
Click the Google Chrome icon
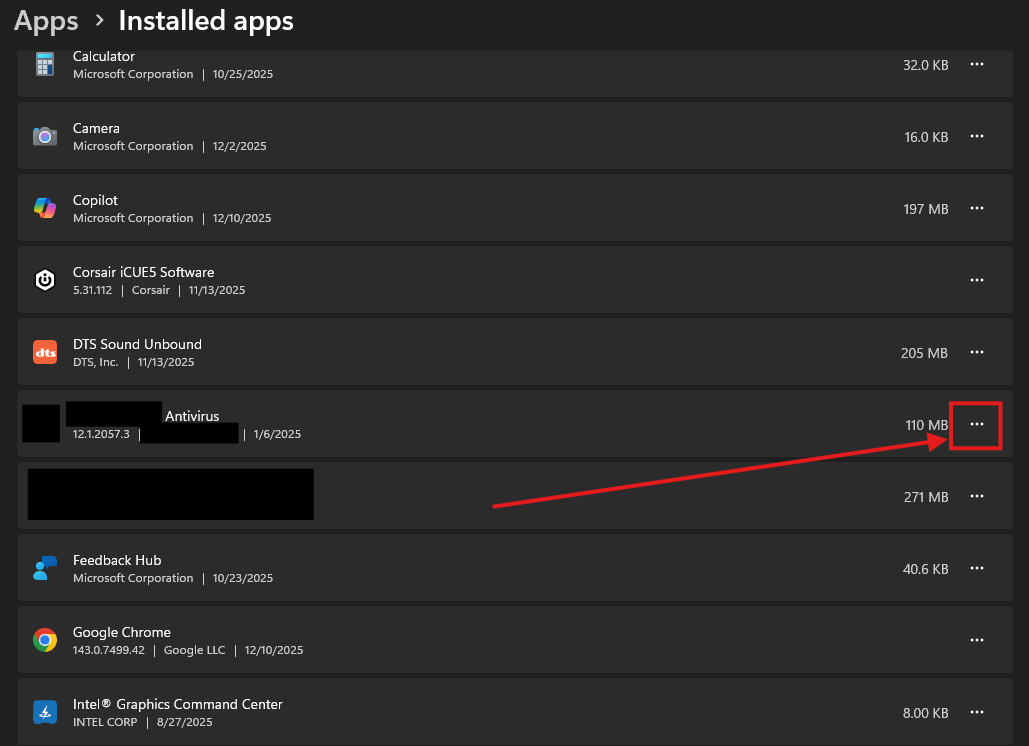pyautogui.click(x=45, y=640)
